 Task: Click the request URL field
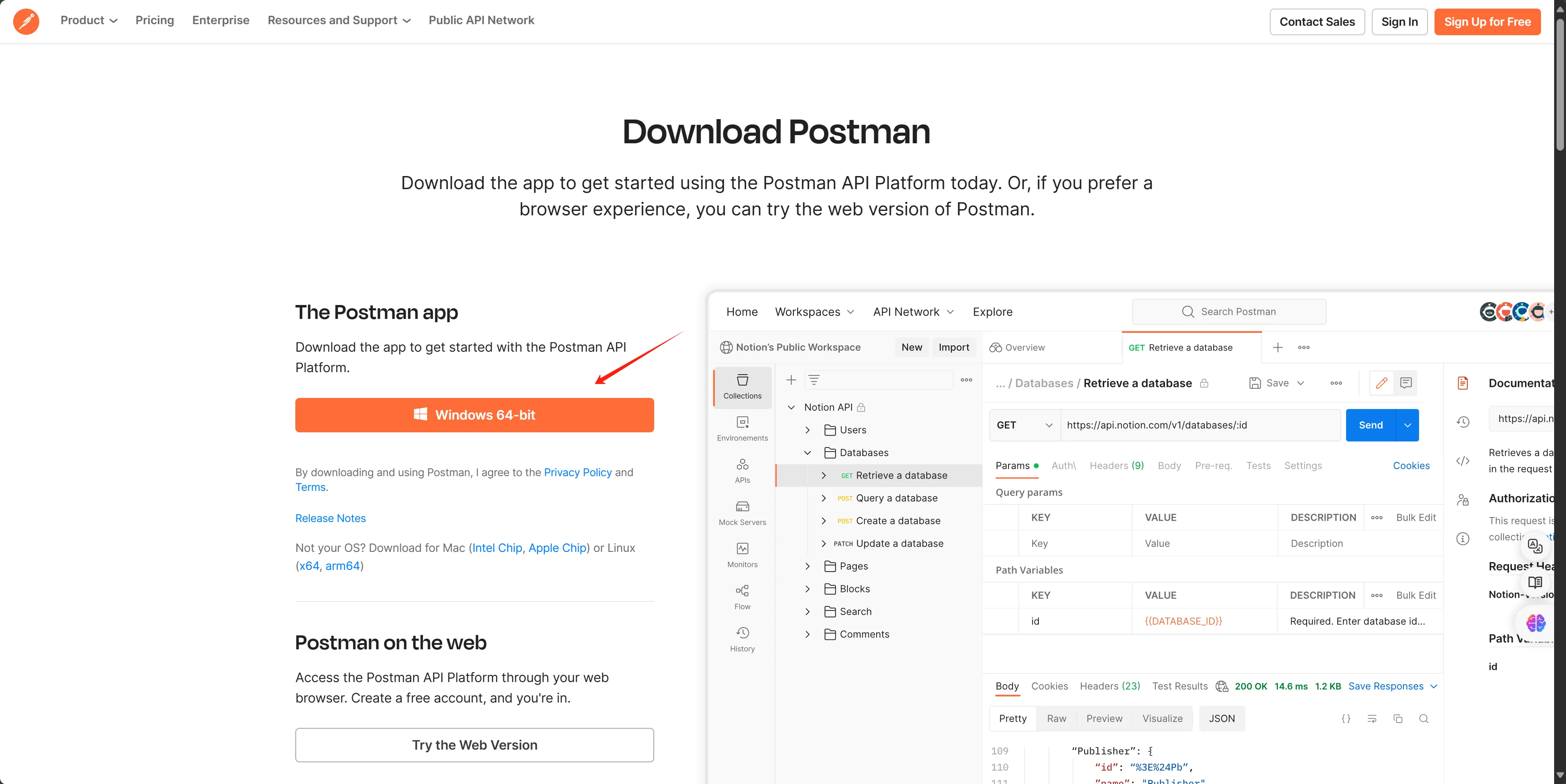click(1201, 425)
